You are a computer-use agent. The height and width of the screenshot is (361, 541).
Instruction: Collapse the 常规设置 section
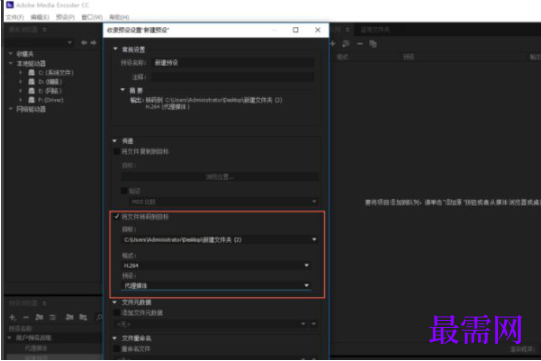click(115, 49)
